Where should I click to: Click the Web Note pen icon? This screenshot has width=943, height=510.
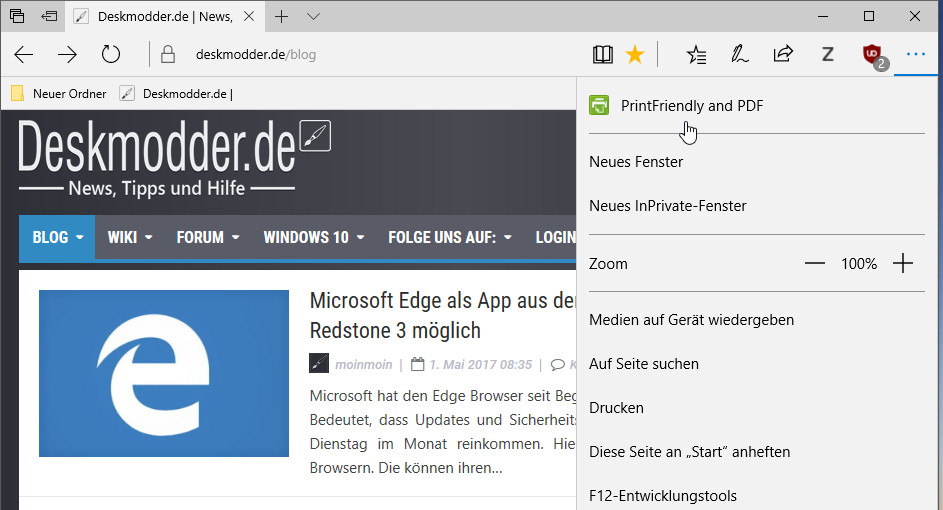click(740, 55)
